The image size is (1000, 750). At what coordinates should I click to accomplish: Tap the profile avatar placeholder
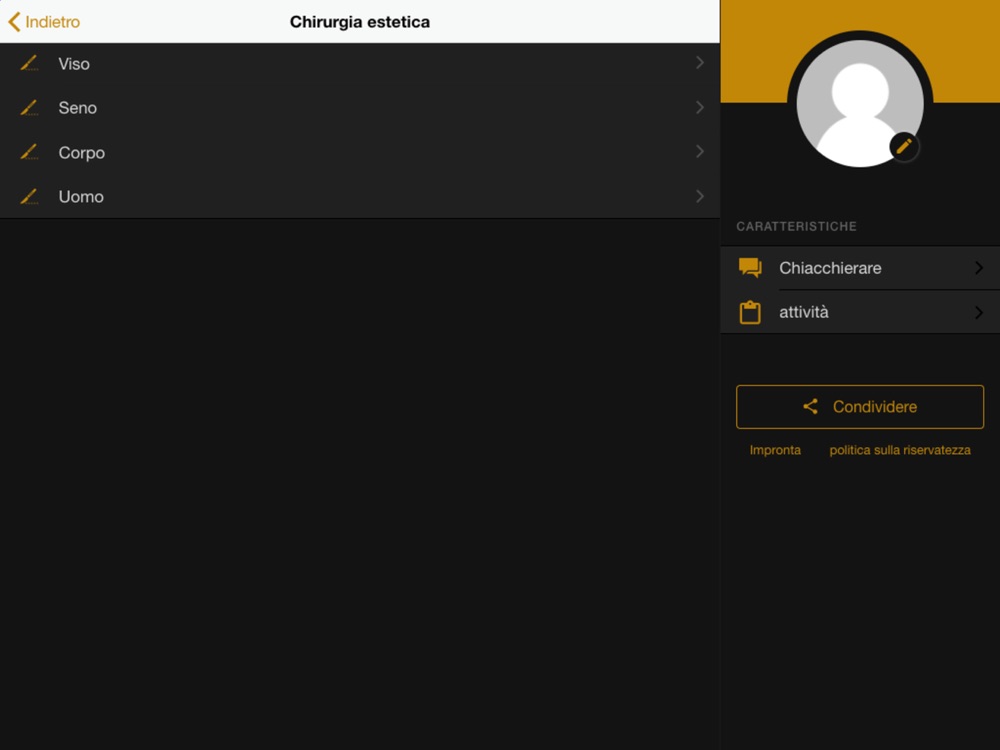coord(860,103)
